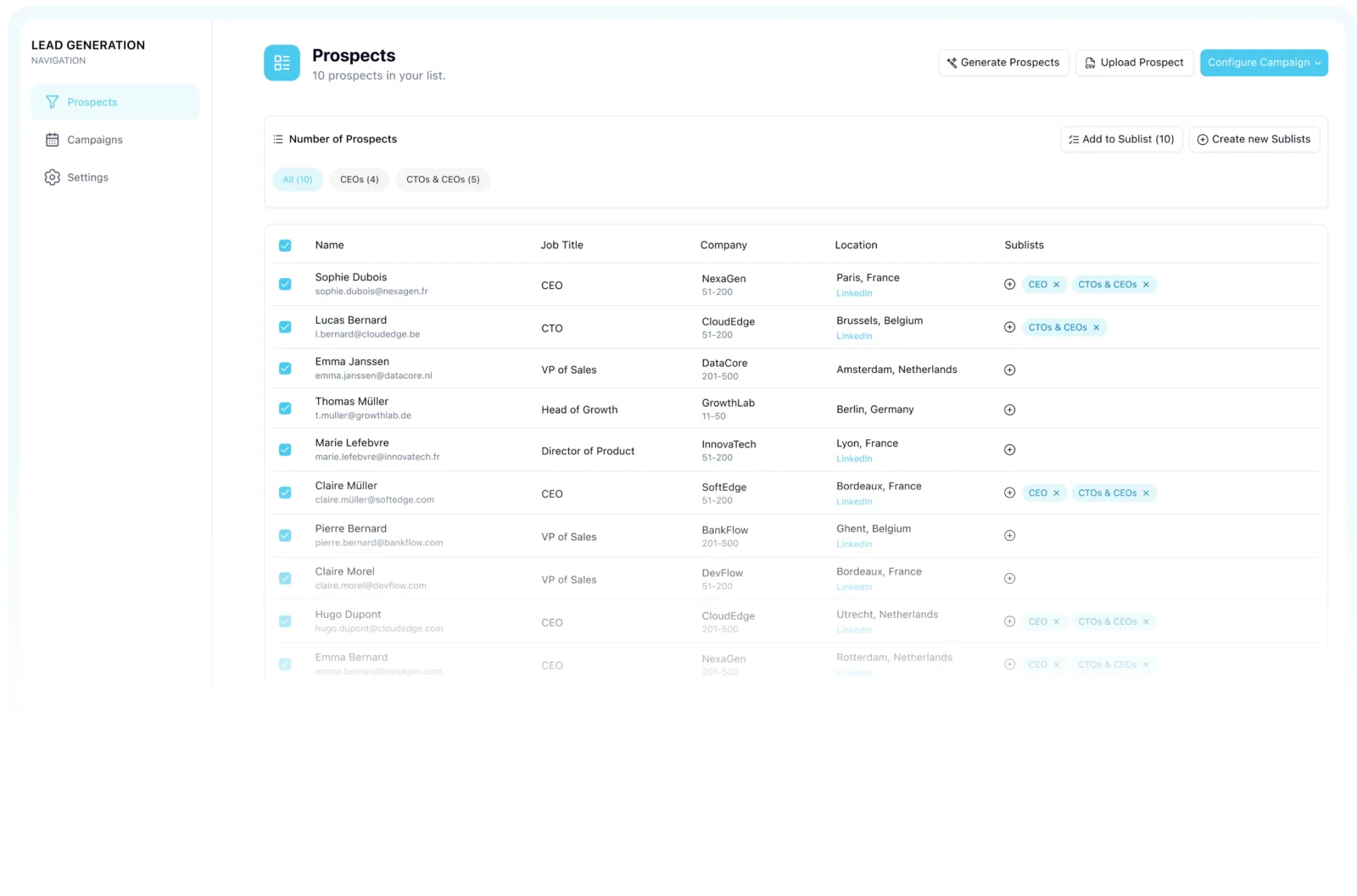This screenshot has height=896, width=1357.
Task: Add Thomas Müller to a sublist with plus icon
Action: point(1009,410)
